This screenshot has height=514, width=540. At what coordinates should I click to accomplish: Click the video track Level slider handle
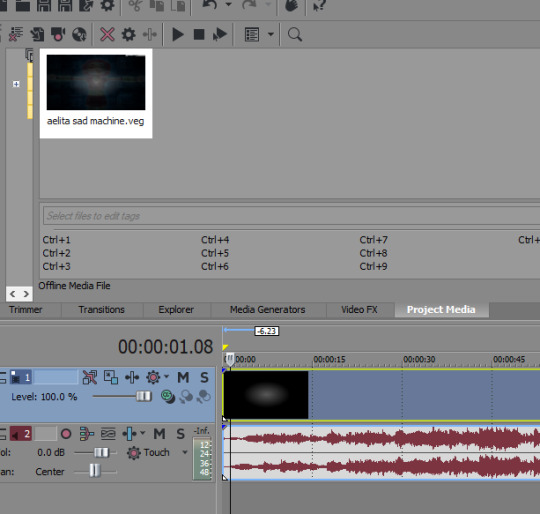pos(144,396)
